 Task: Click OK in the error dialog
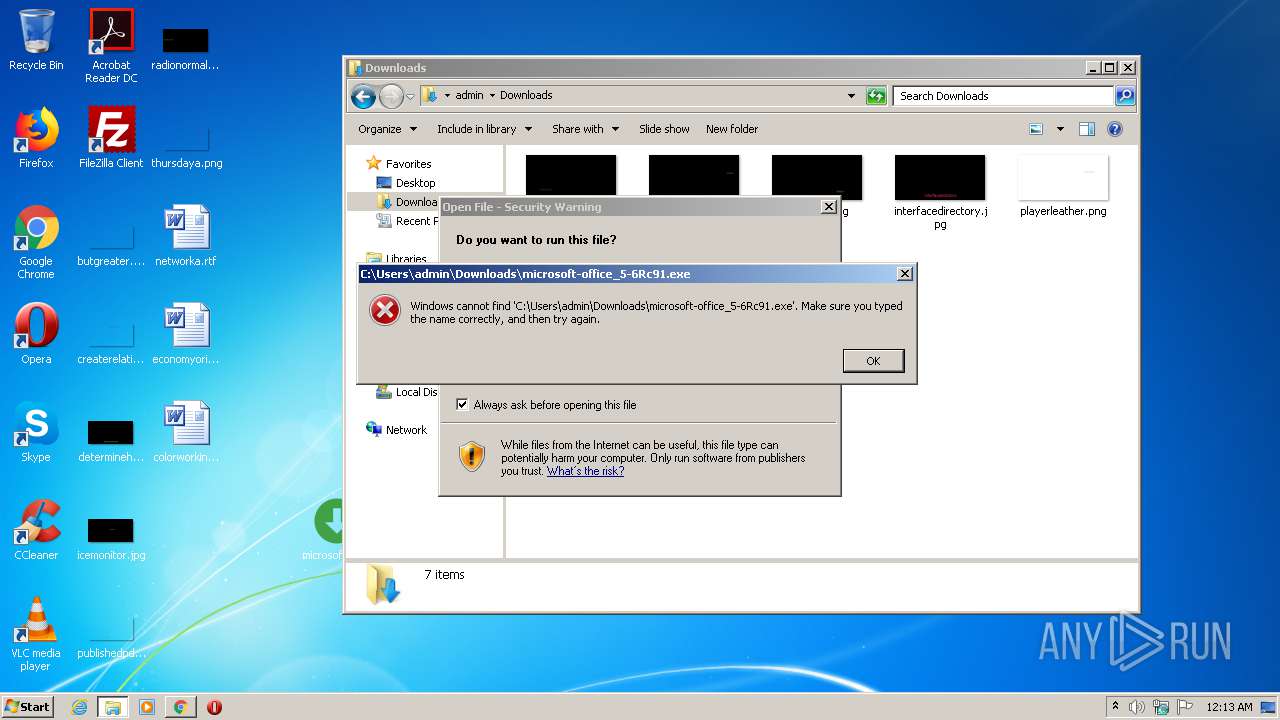[873, 361]
